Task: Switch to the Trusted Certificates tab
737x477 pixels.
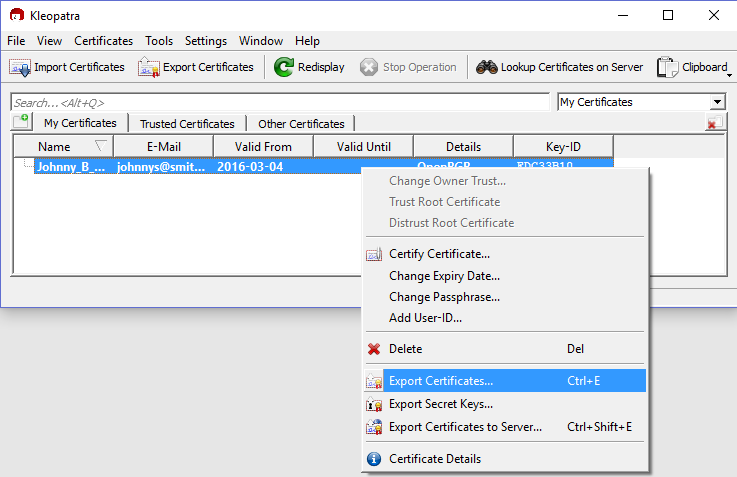Action: pyautogui.click(x=187, y=124)
